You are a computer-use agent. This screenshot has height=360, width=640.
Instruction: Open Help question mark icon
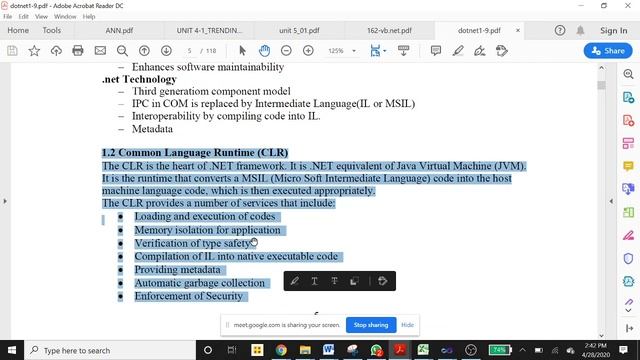coord(560,30)
